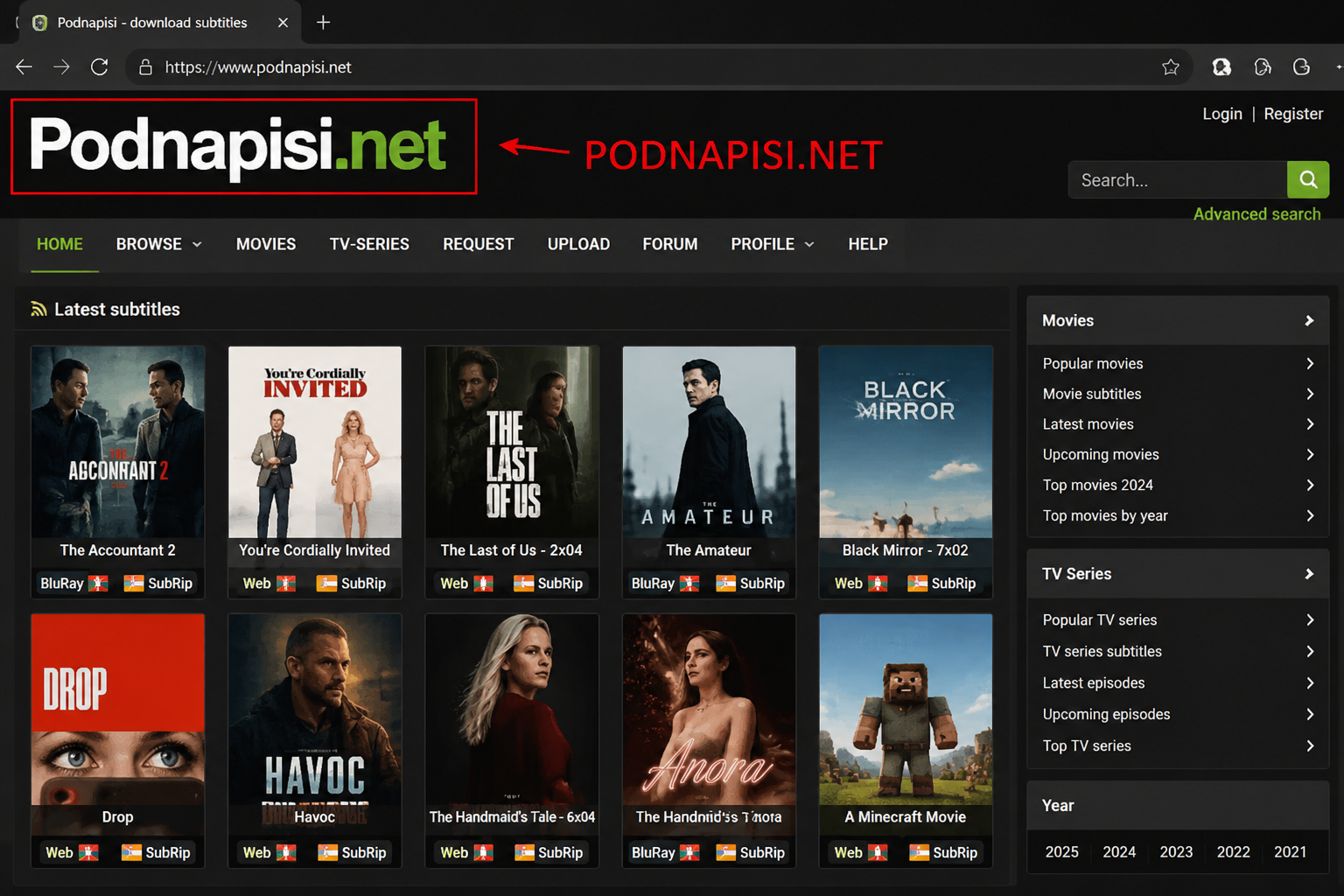The height and width of the screenshot is (896, 1344).
Task: Expand the TV Series sidebar section arrow
Action: pyautogui.click(x=1309, y=574)
